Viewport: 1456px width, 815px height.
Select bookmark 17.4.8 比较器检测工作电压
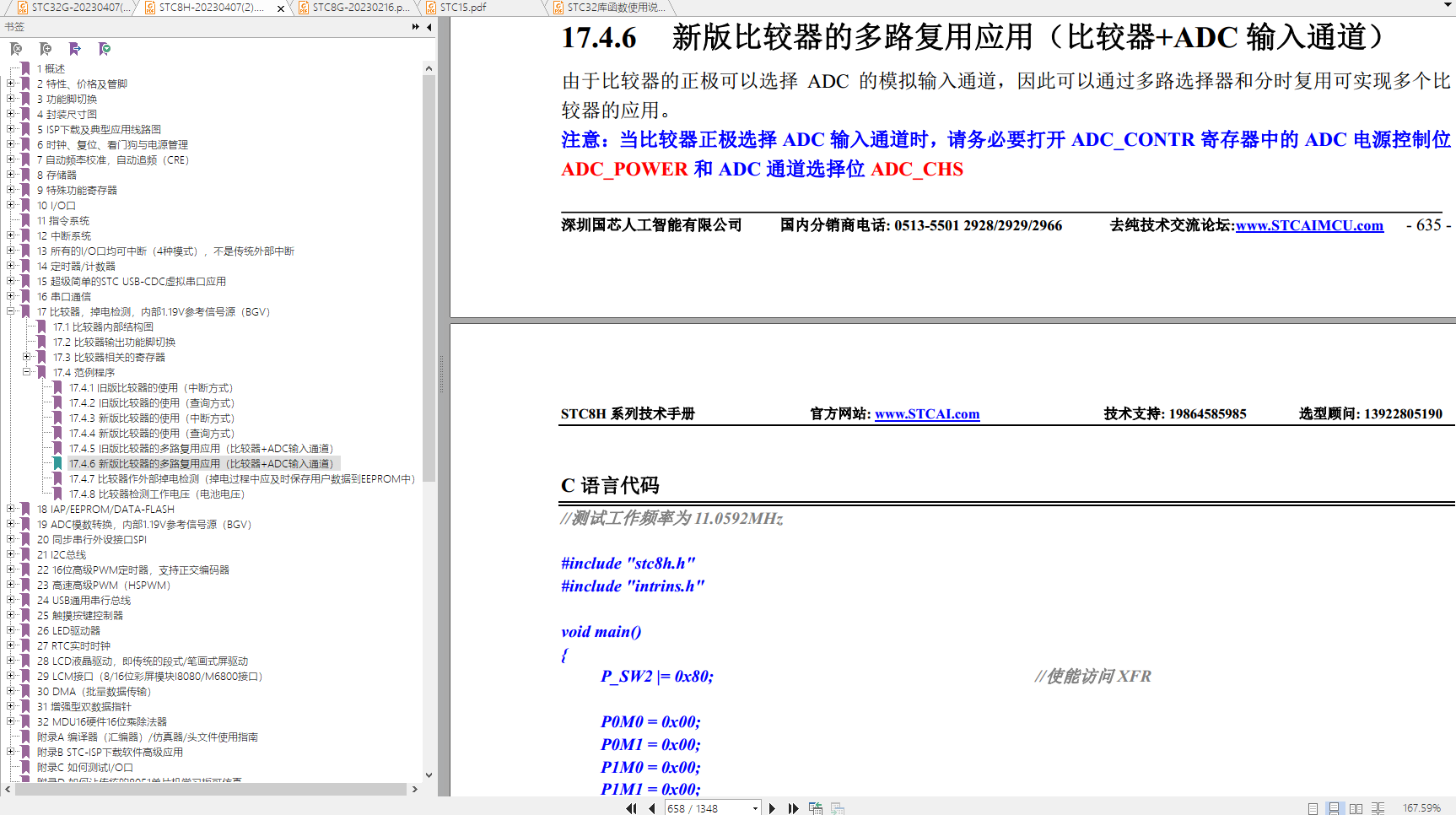[x=157, y=494]
